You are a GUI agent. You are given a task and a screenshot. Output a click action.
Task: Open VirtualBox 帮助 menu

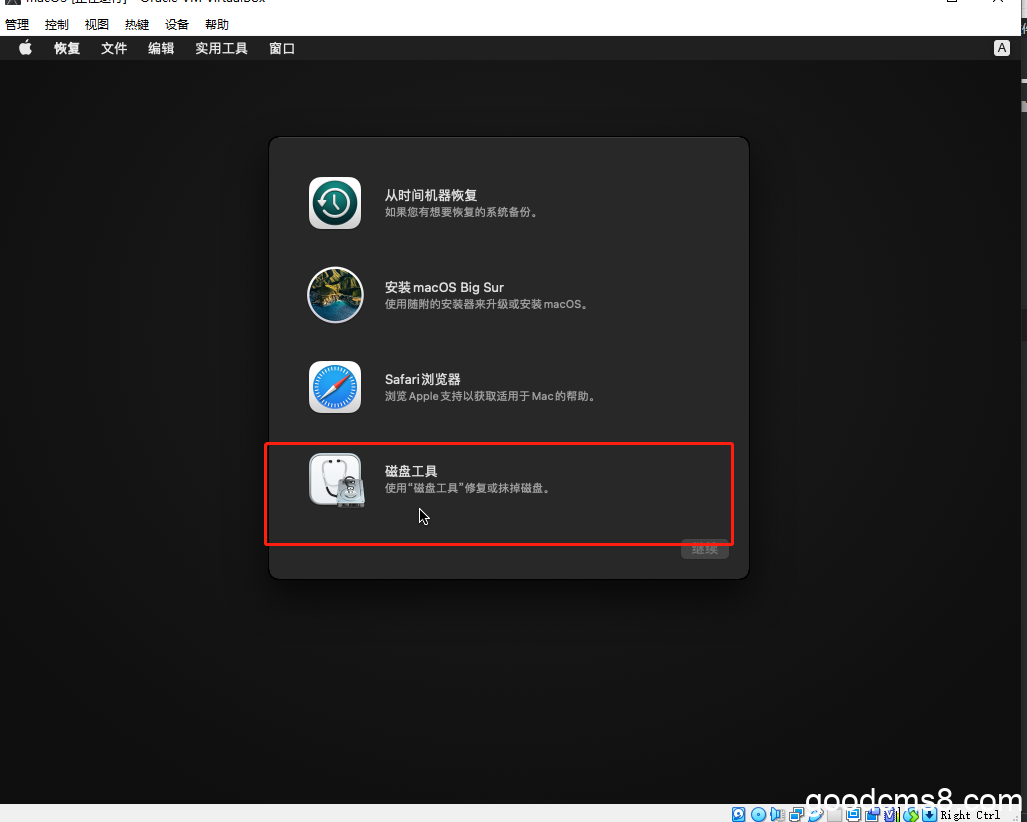tap(217, 24)
